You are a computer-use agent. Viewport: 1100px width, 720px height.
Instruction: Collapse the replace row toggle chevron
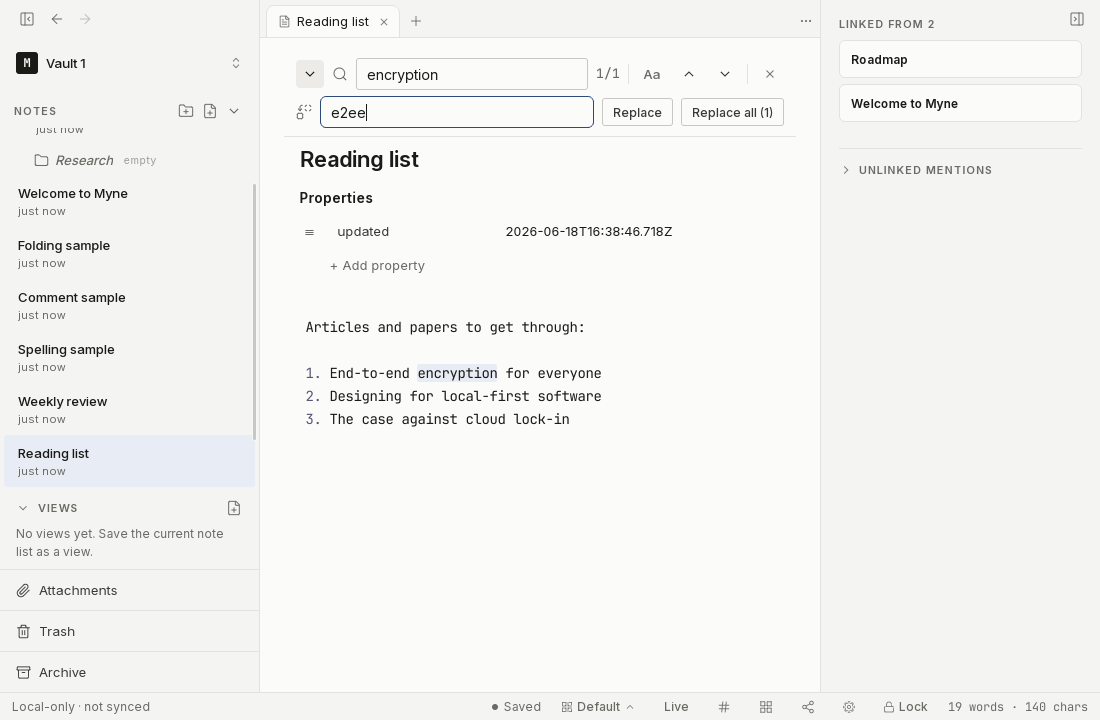(309, 74)
